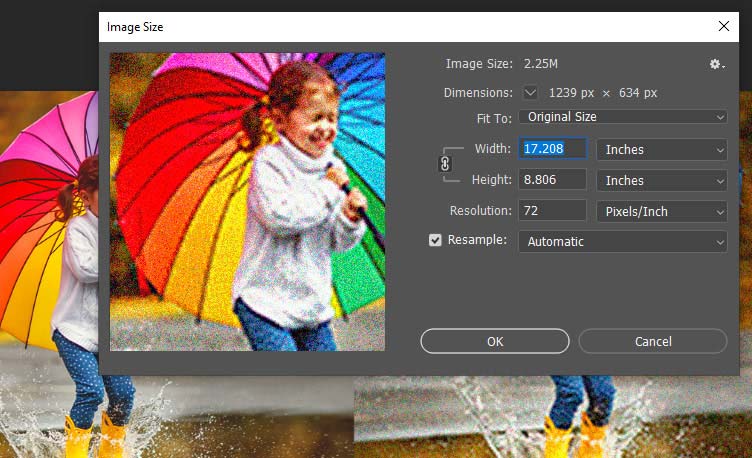752x458 pixels.
Task: Open the Pixels/Inch resolution unit dropdown
Action: [x=661, y=211]
